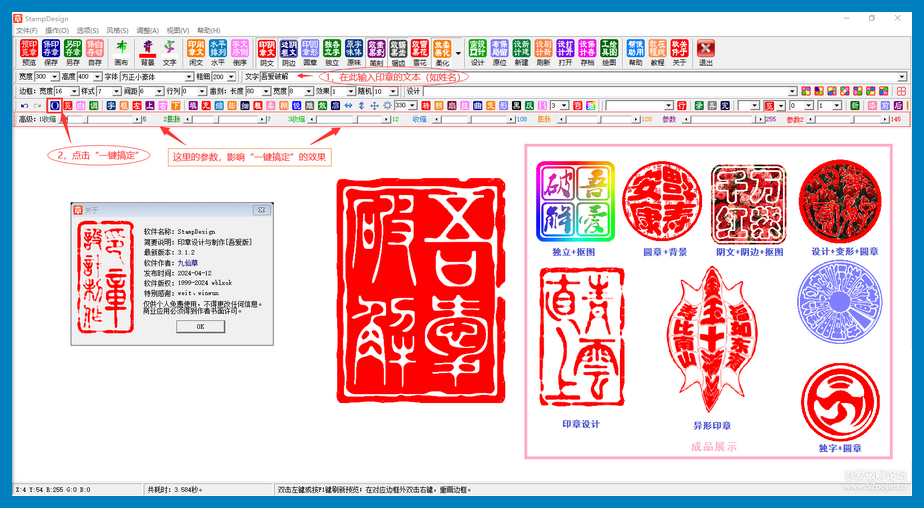Click the 背景 background icon

(x=148, y=50)
